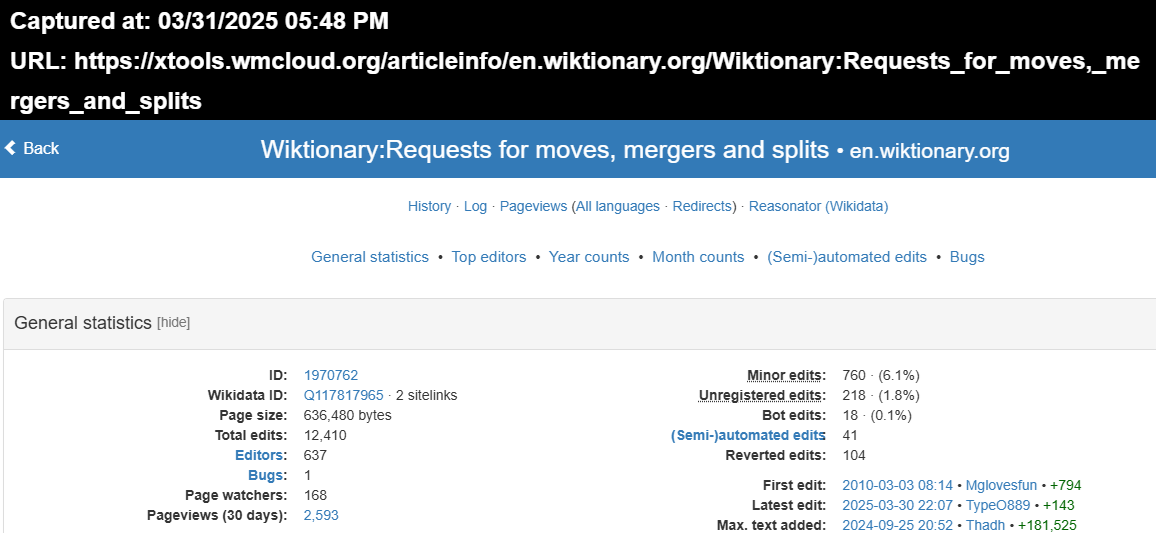Open the Pageviews link

pyautogui.click(x=533, y=206)
